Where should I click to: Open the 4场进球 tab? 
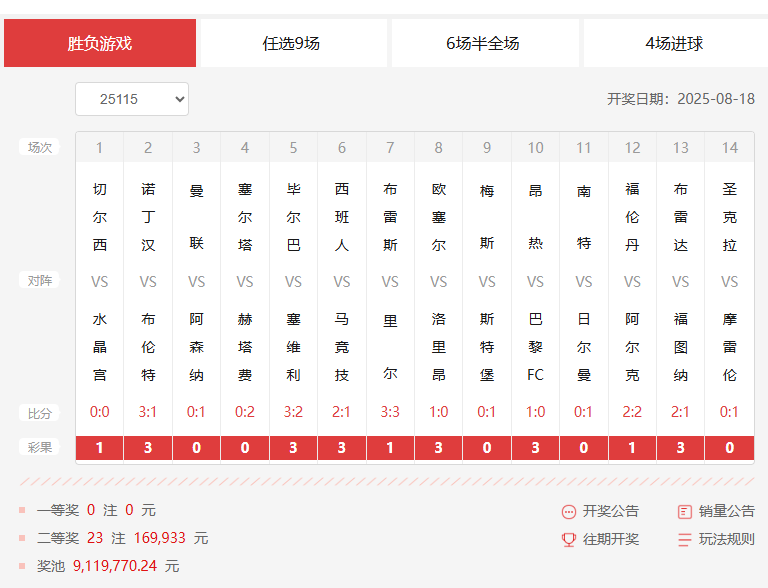click(675, 44)
